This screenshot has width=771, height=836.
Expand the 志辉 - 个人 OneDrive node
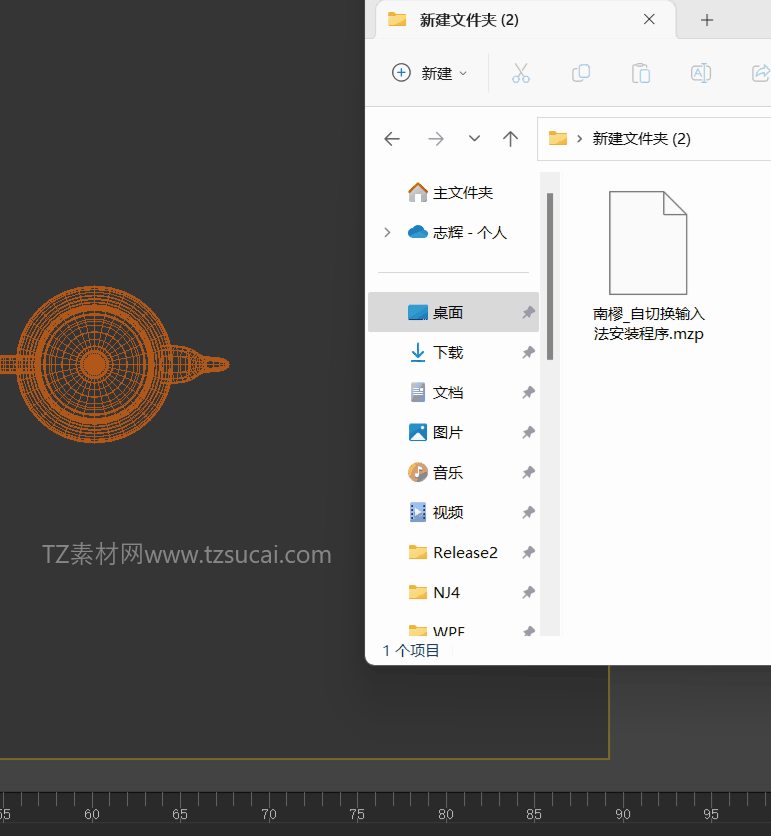tap(387, 232)
